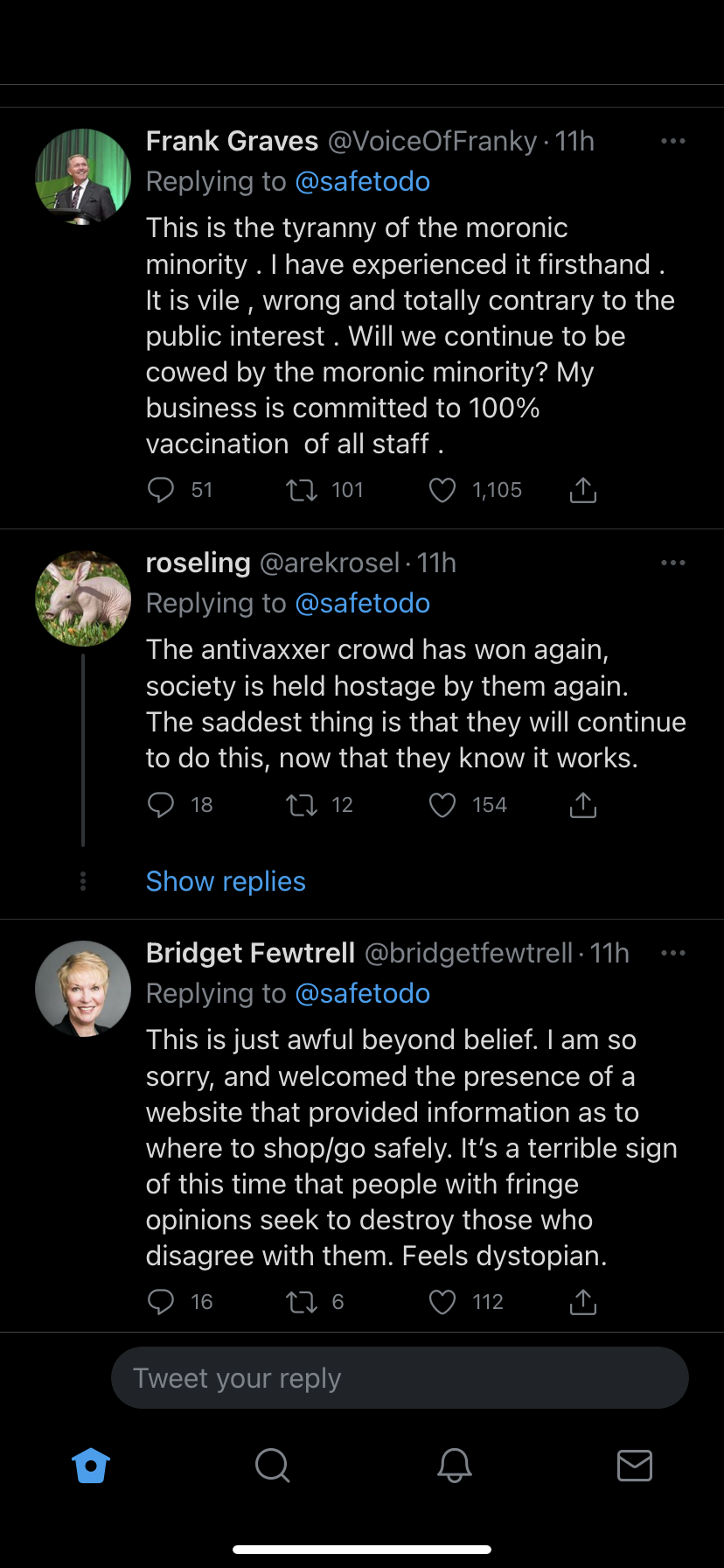This screenshot has width=724, height=1568.
Task: Open more options for Frank Graves' tweet
Action: (672, 141)
